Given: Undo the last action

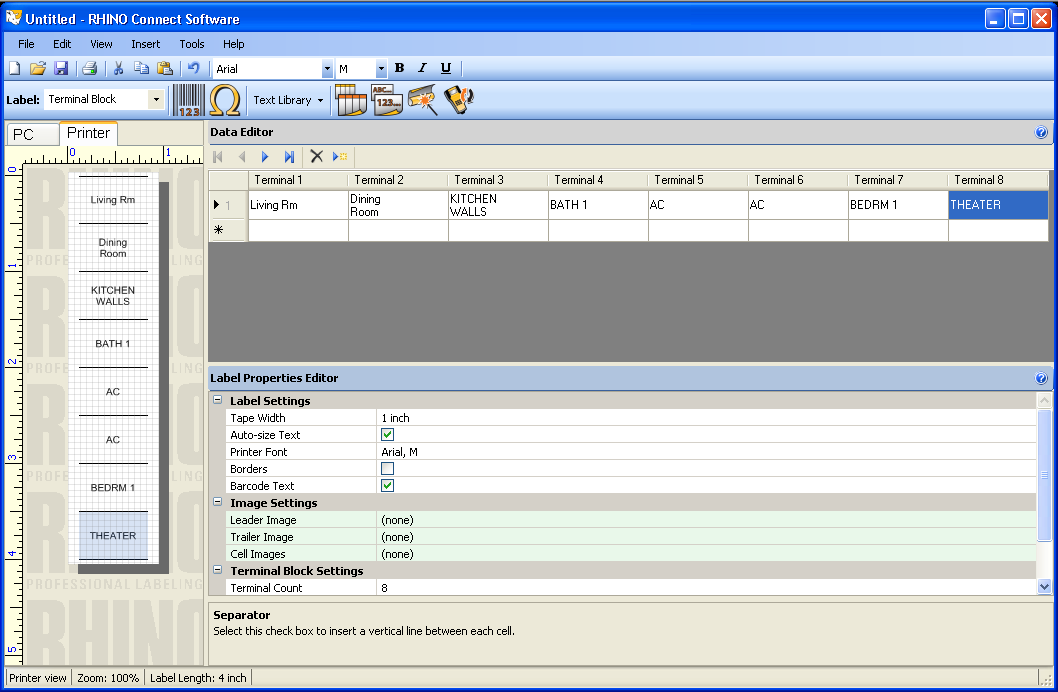Looking at the screenshot, I should point(193,68).
